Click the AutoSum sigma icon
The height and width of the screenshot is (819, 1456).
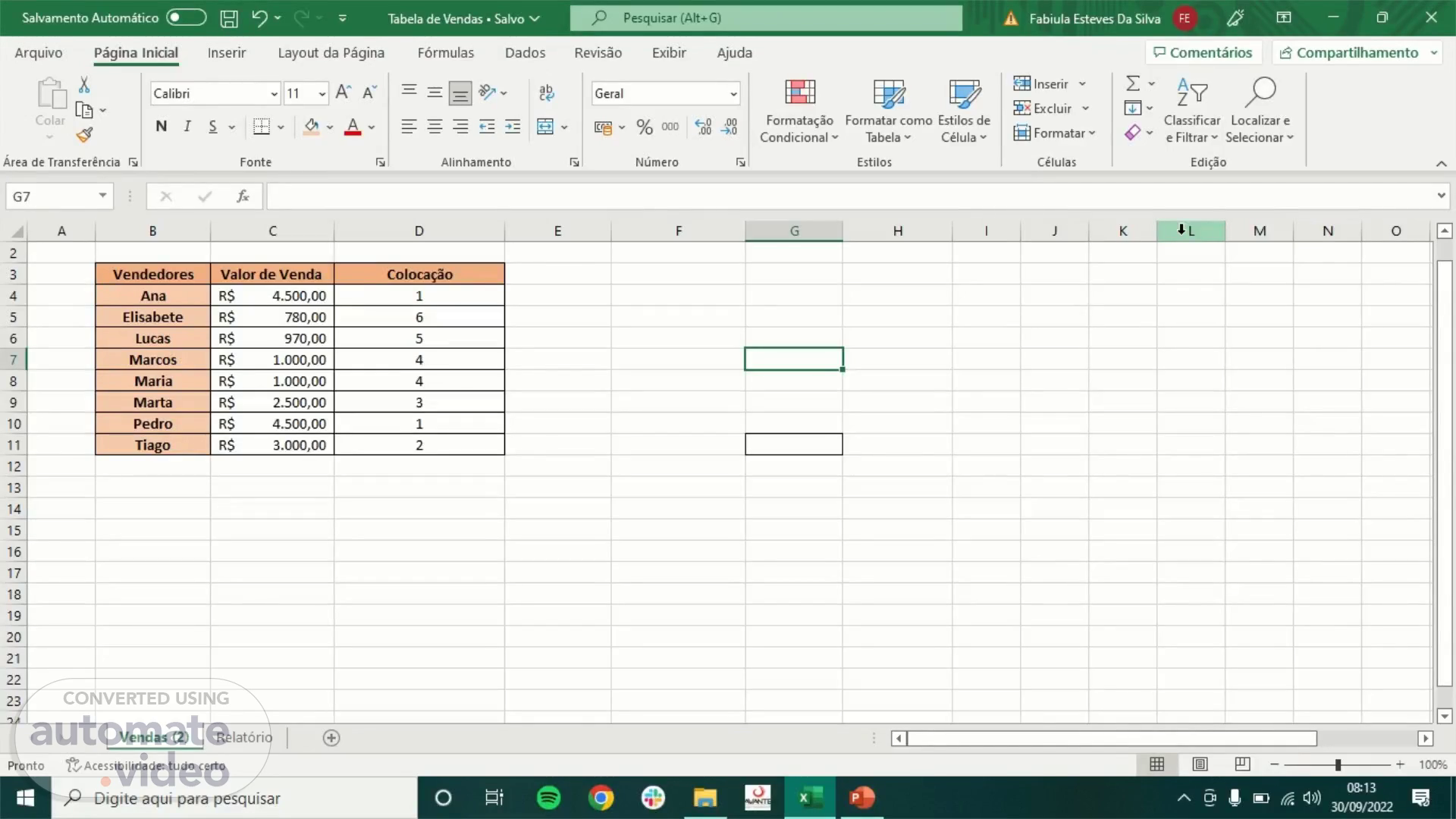(x=1133, y=83)
